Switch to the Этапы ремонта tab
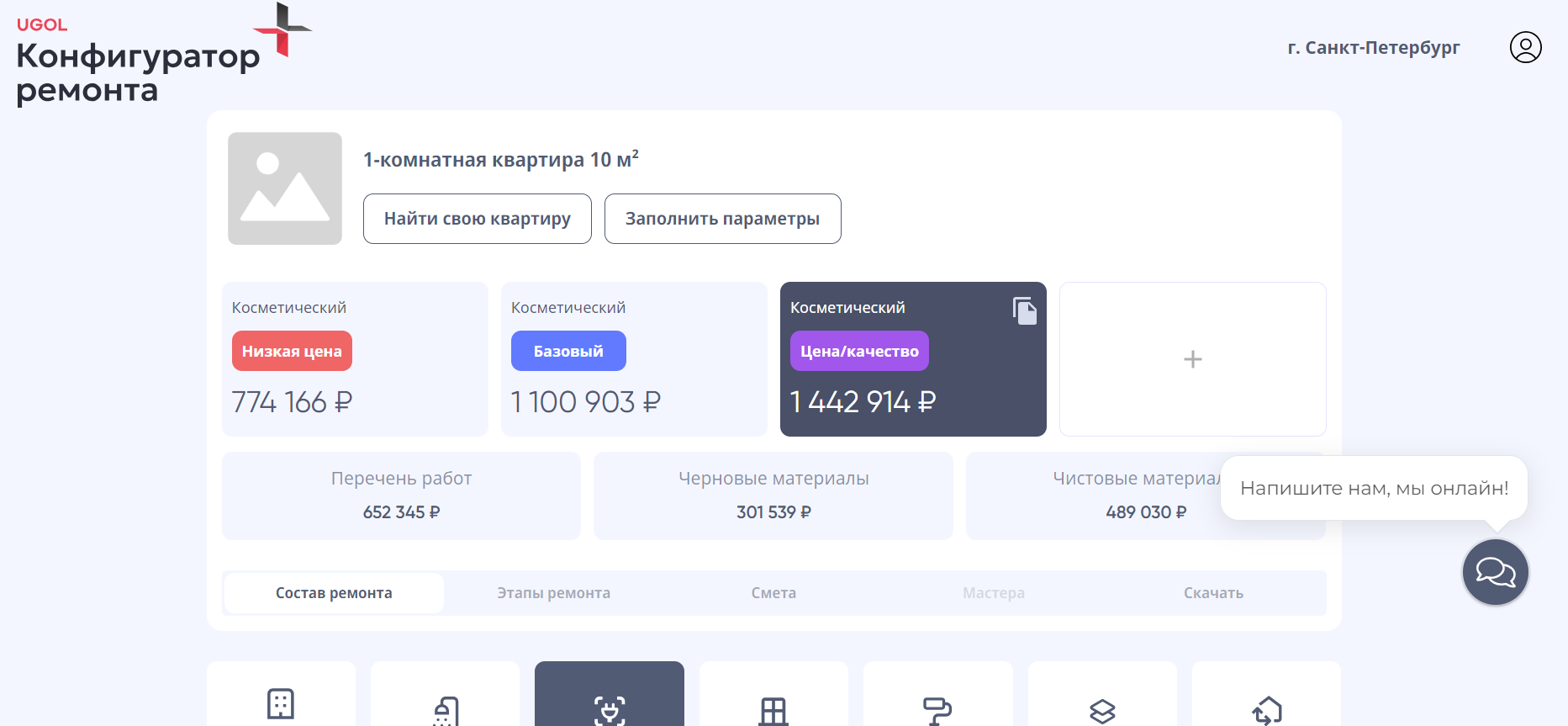Image resolution: width=1568 pixels, height=726 pixels. [553, 593]
